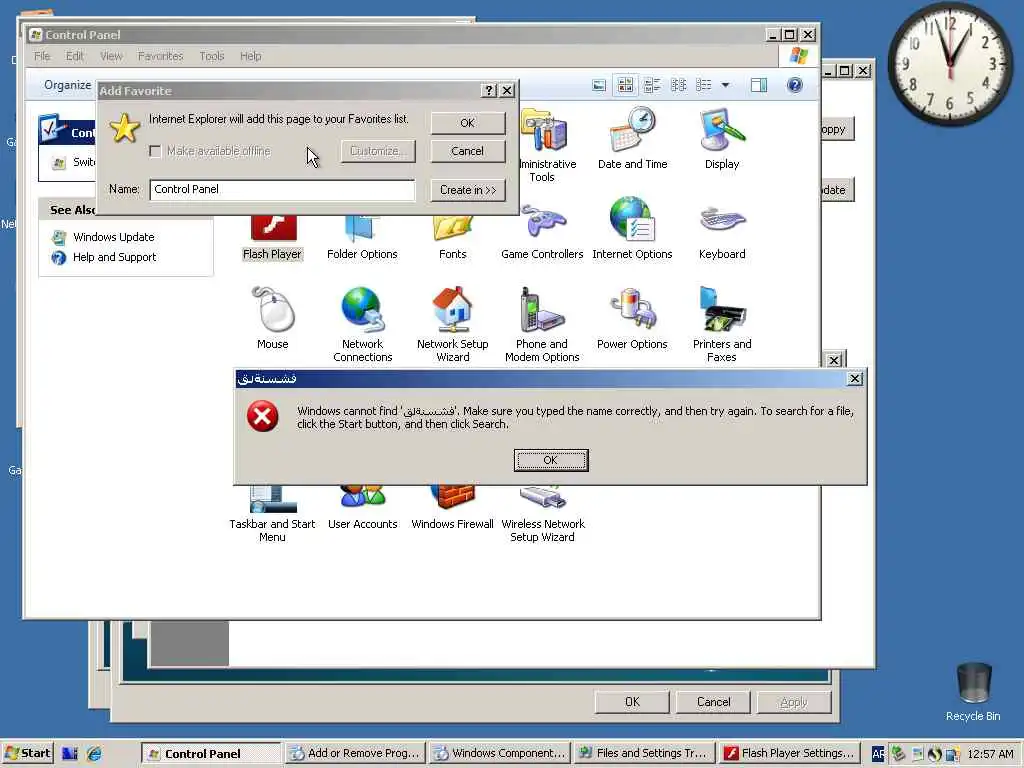
Task: Click the favorite Name input field
Action: coord(282,190)
